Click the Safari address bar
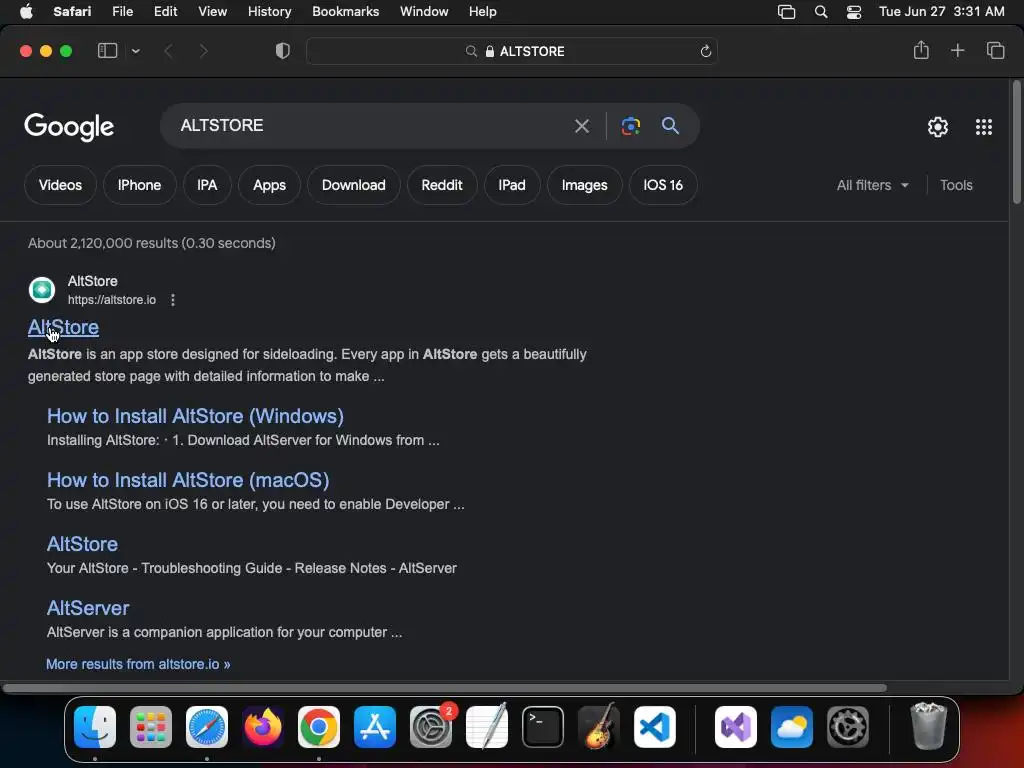Viewport: 1024px width, 768px height. [x=512, y=51]
